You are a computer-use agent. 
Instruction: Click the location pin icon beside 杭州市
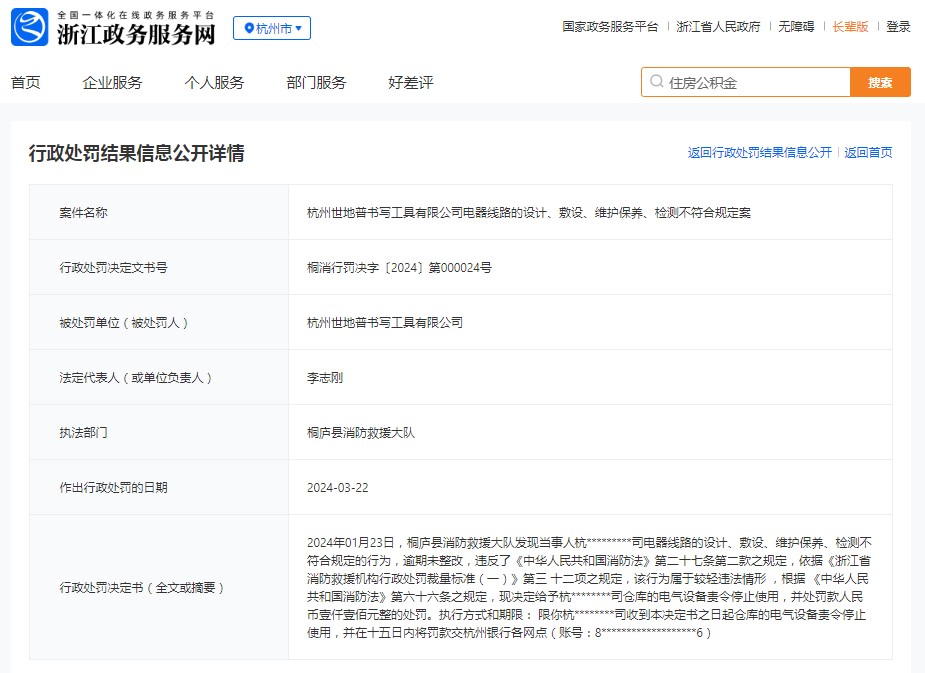pos(249,28)
